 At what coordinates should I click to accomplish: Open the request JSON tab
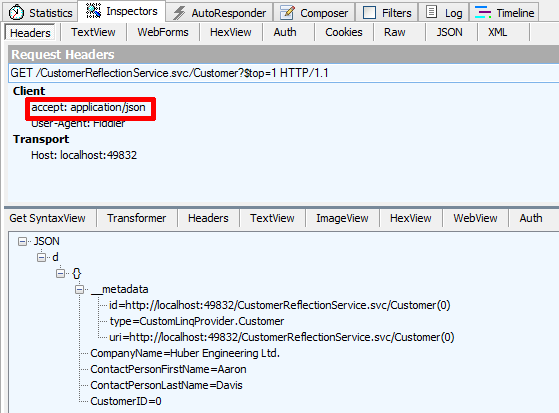click(449, 32)
